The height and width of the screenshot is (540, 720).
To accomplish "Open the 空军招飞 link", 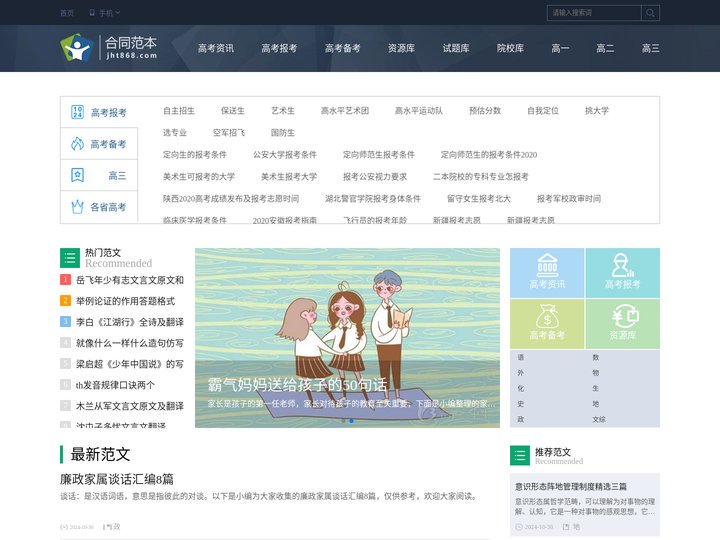I will pyautogui.click(x=229, y=133).
